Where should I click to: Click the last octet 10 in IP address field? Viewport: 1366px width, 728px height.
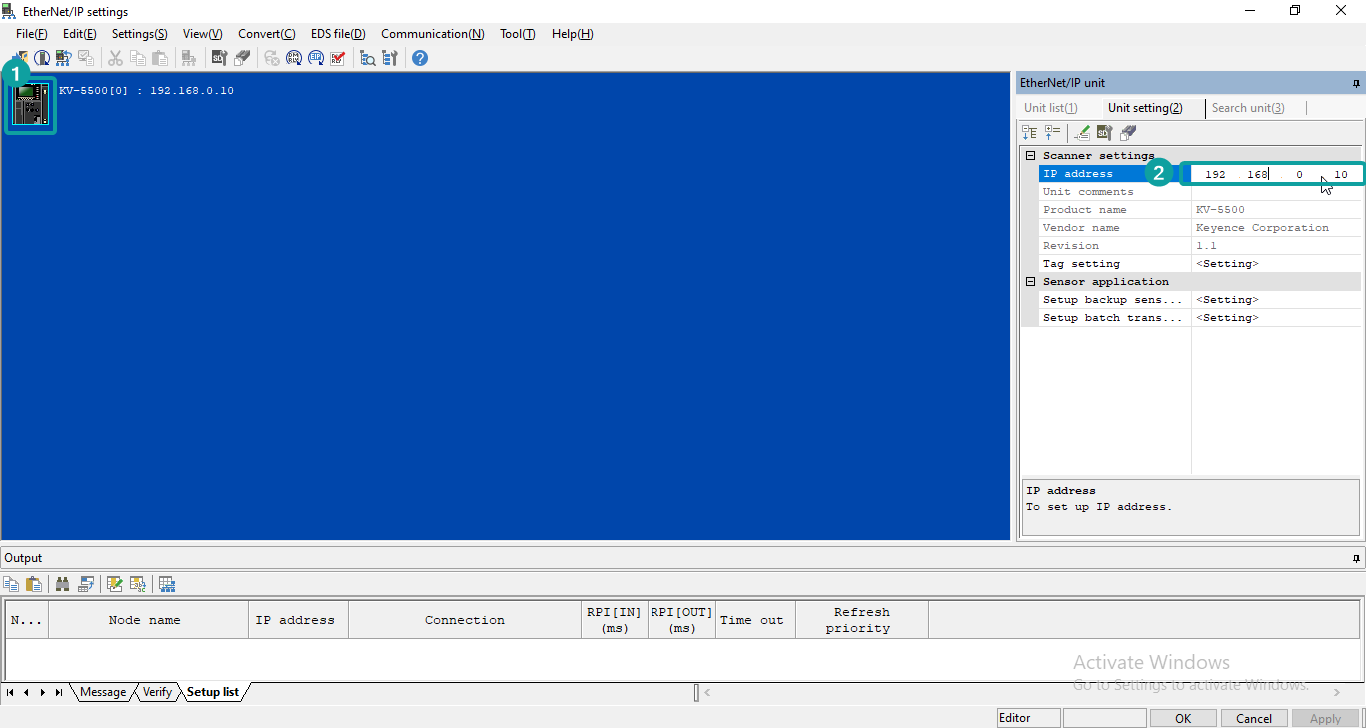1341,174
